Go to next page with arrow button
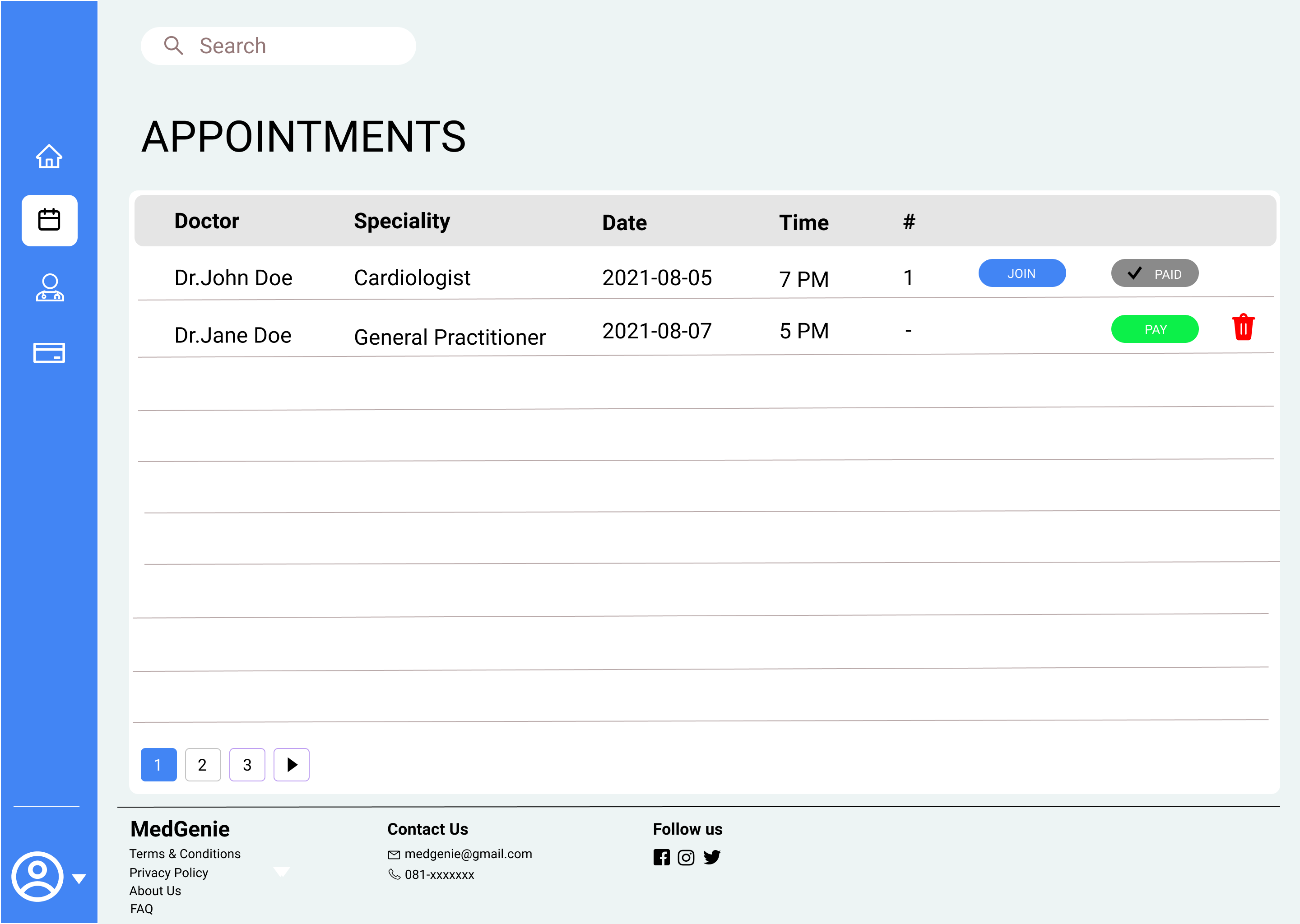This screenshot has height=924, width=1300. [x=292, y=764]
